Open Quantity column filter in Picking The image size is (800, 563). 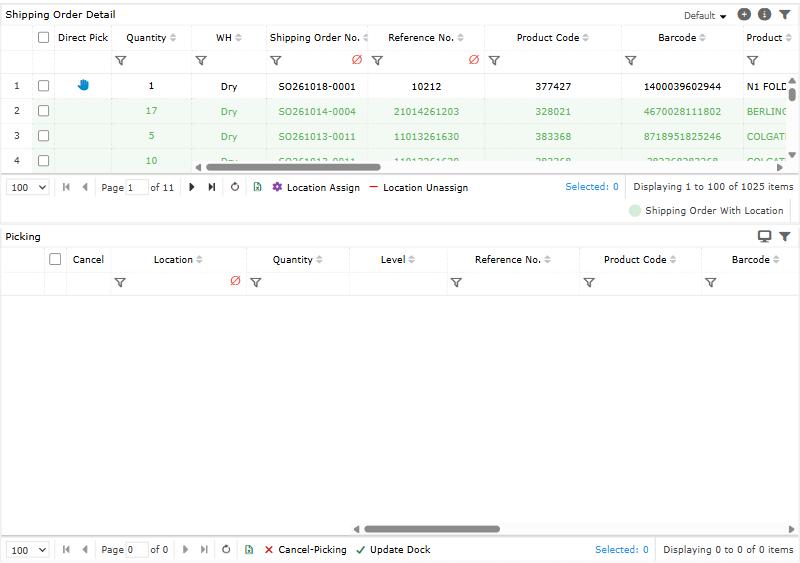click(x=256, y=282)
